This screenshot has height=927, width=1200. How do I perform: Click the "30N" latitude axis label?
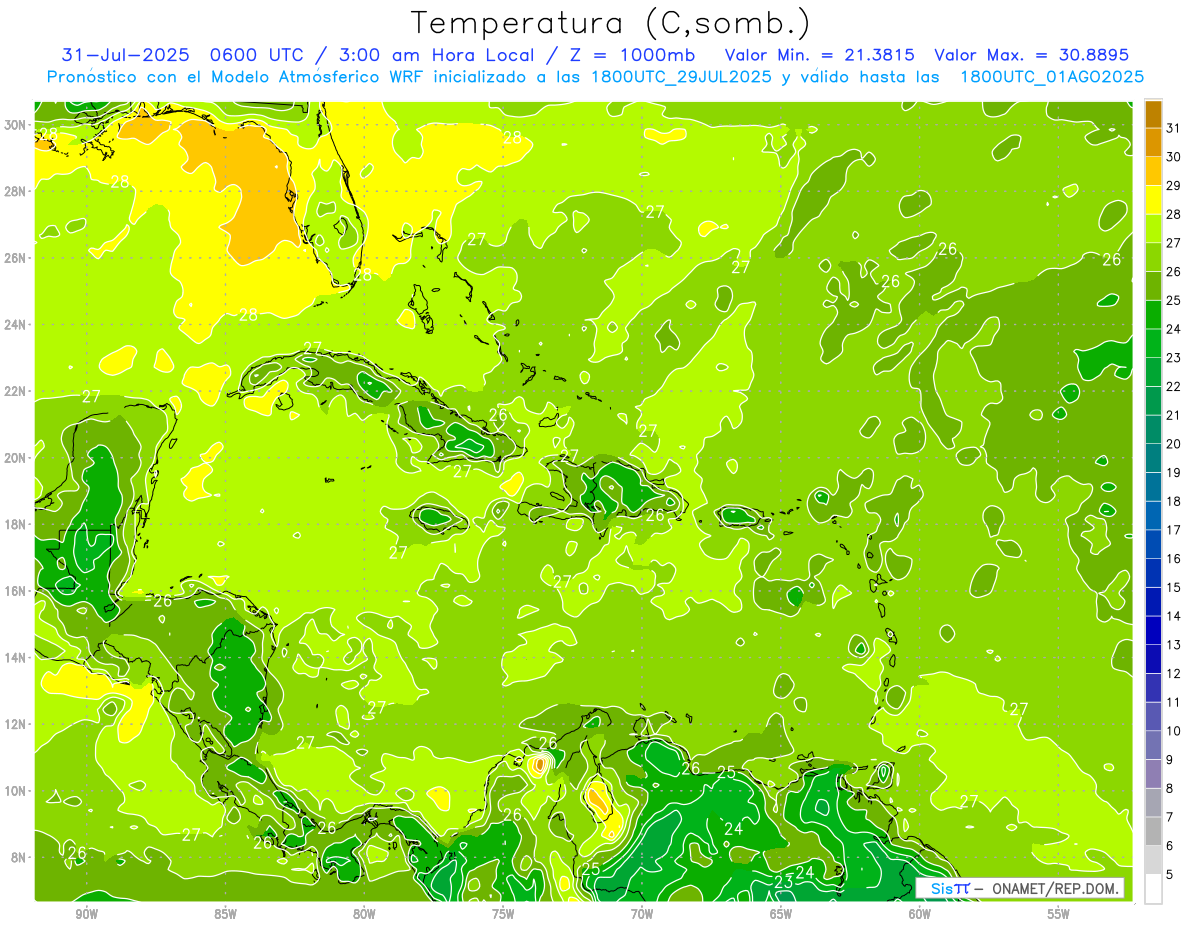point(15,124)
